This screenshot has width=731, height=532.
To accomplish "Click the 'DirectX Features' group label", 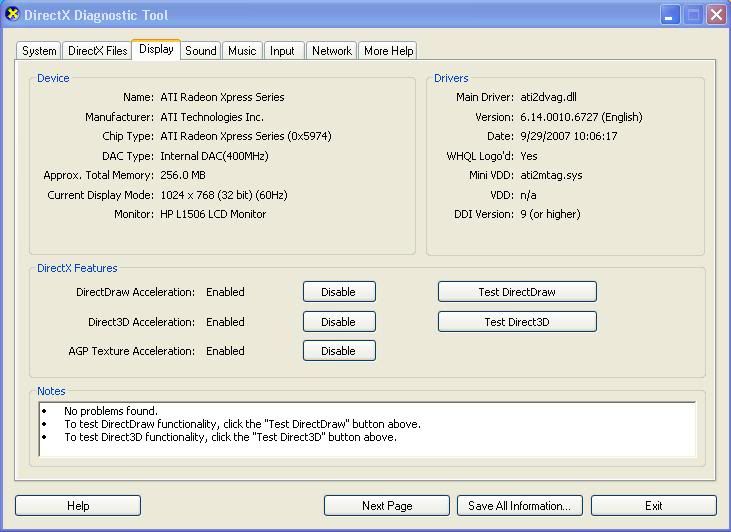I will pos(77,268).
